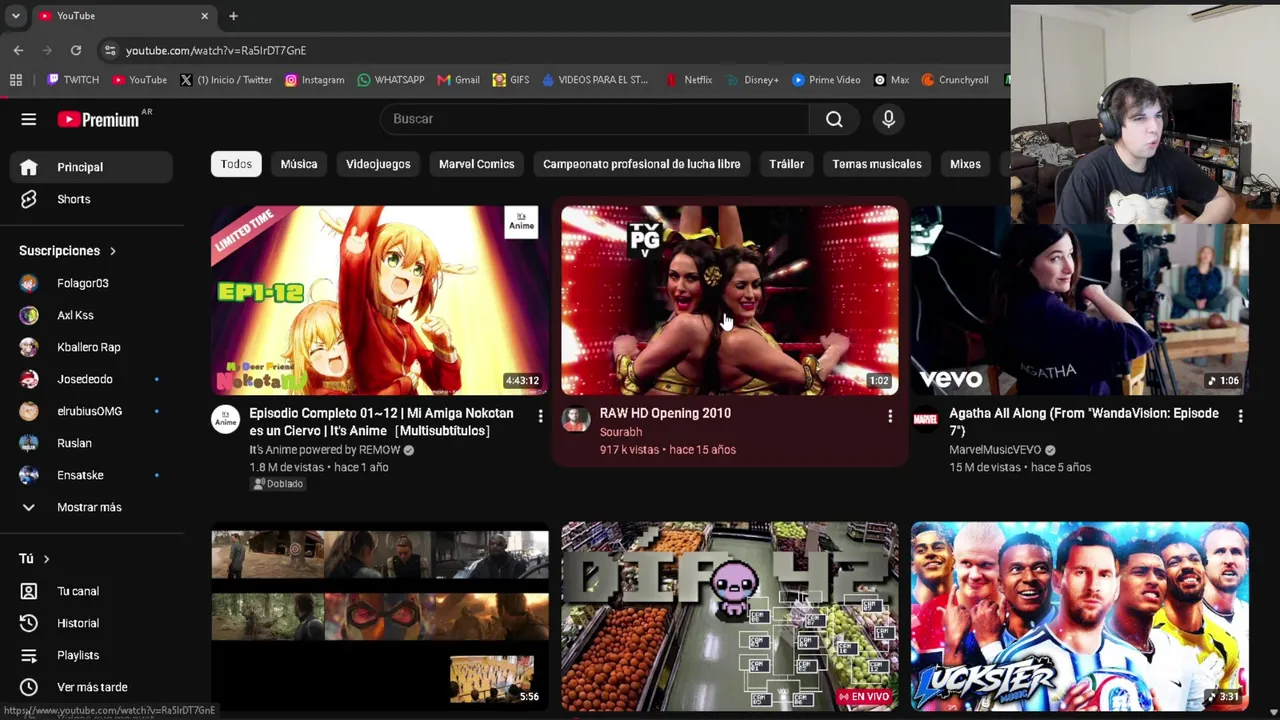
Task: Play the Agatha All Along vevo thumbnail
Action: 1080,300
